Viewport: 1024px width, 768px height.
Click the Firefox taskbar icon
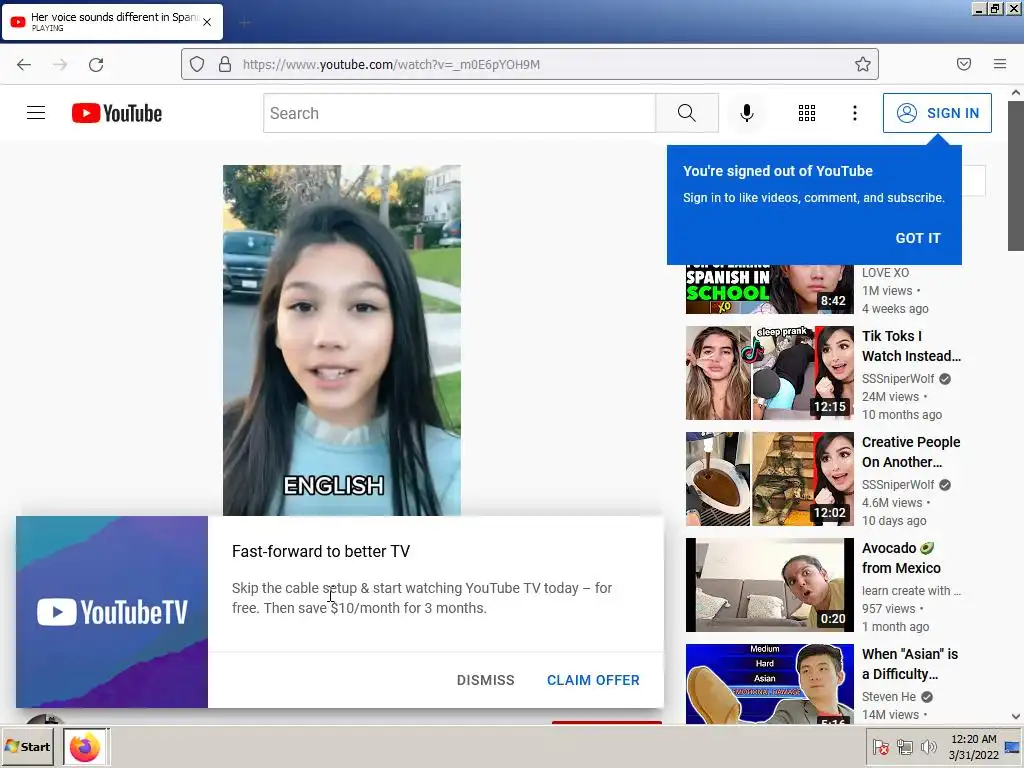[86, 746]
